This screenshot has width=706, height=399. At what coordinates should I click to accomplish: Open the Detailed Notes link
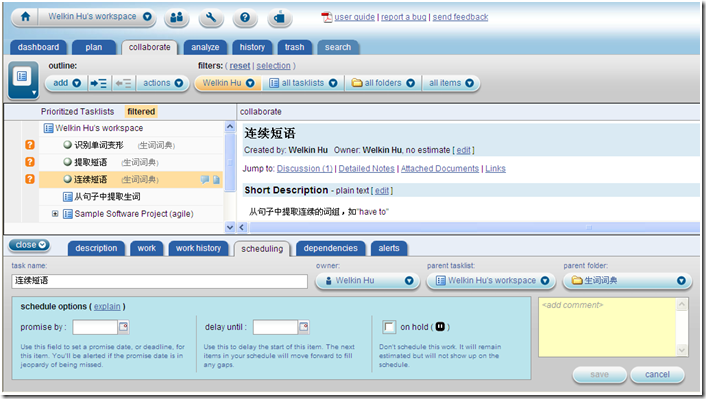[367, 168]
